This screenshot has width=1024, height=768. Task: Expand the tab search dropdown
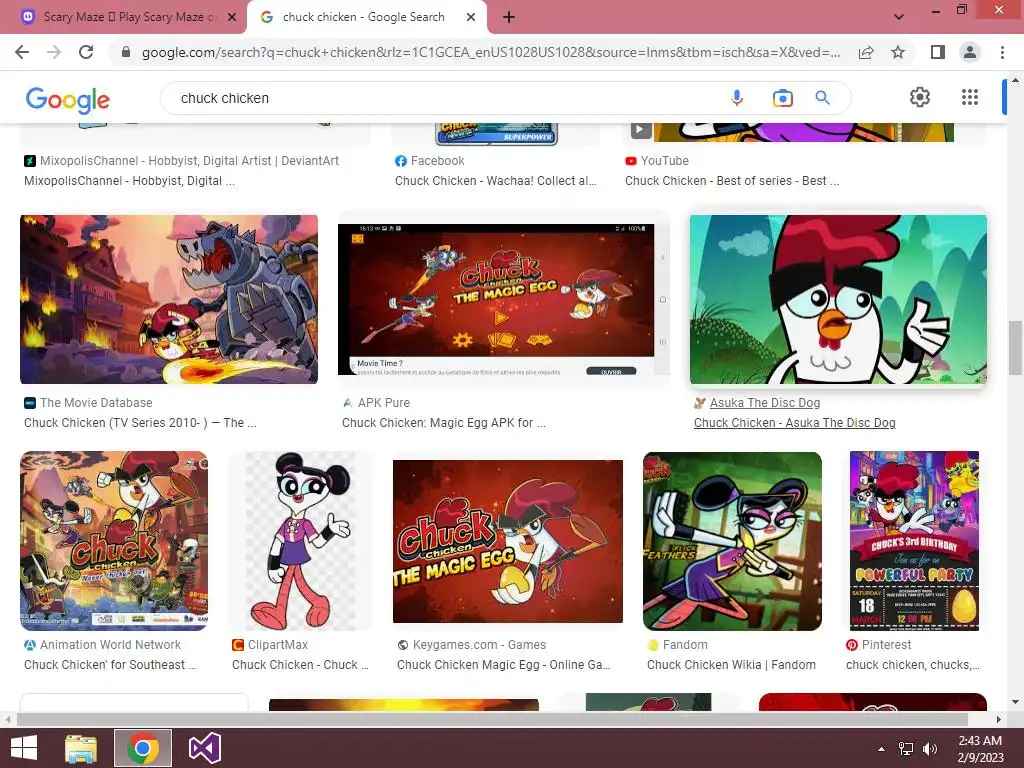[899, 17]
